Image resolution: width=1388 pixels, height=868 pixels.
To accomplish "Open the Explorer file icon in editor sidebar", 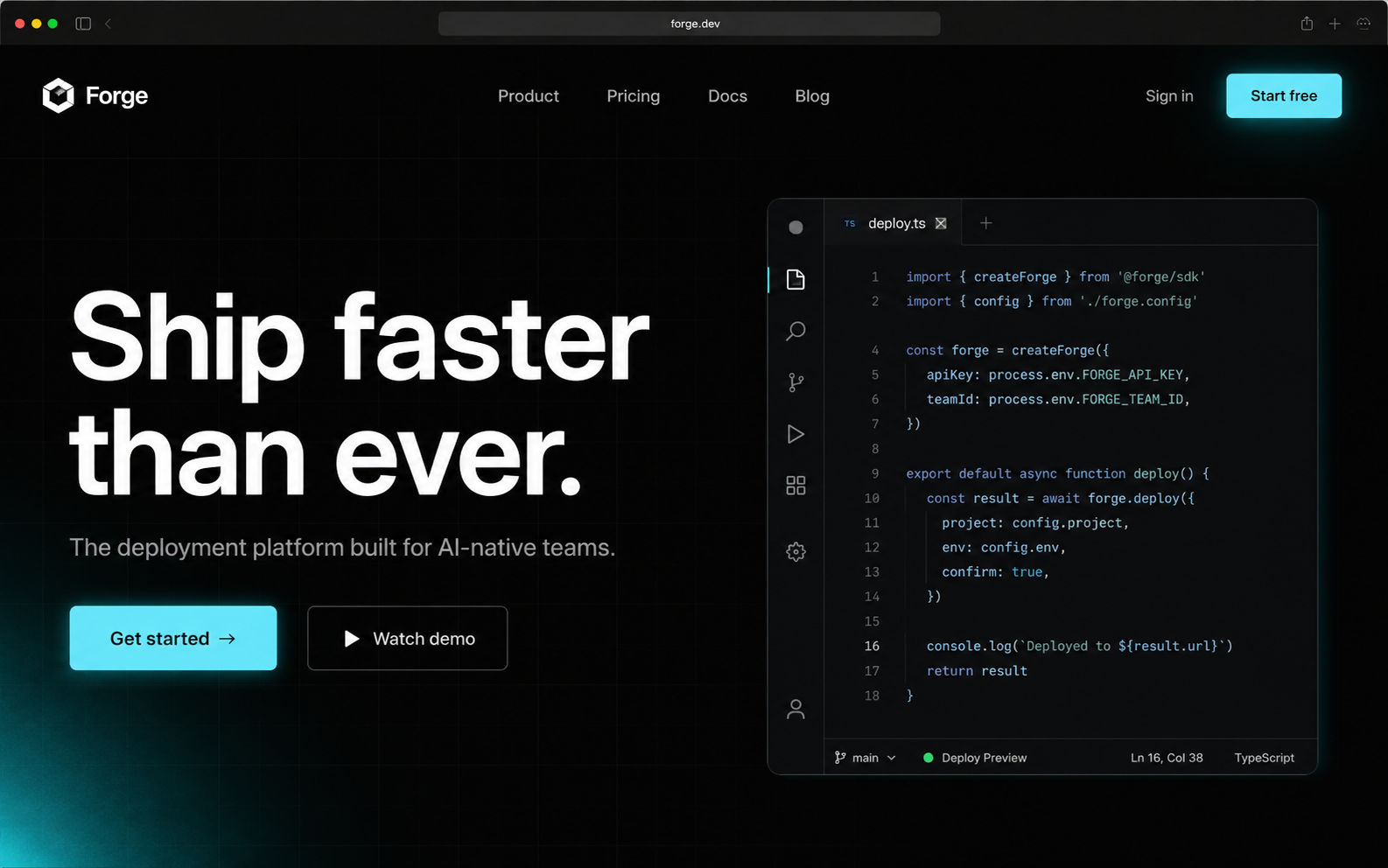I will click(796, 279).
